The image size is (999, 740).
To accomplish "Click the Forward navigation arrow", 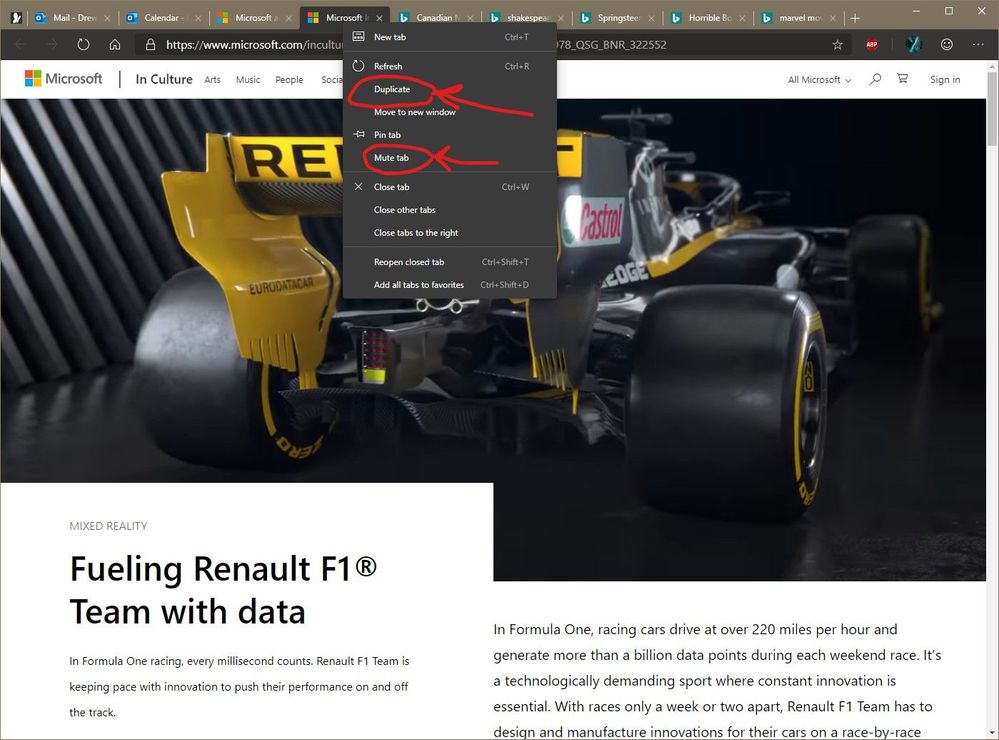I will point(52,45).
